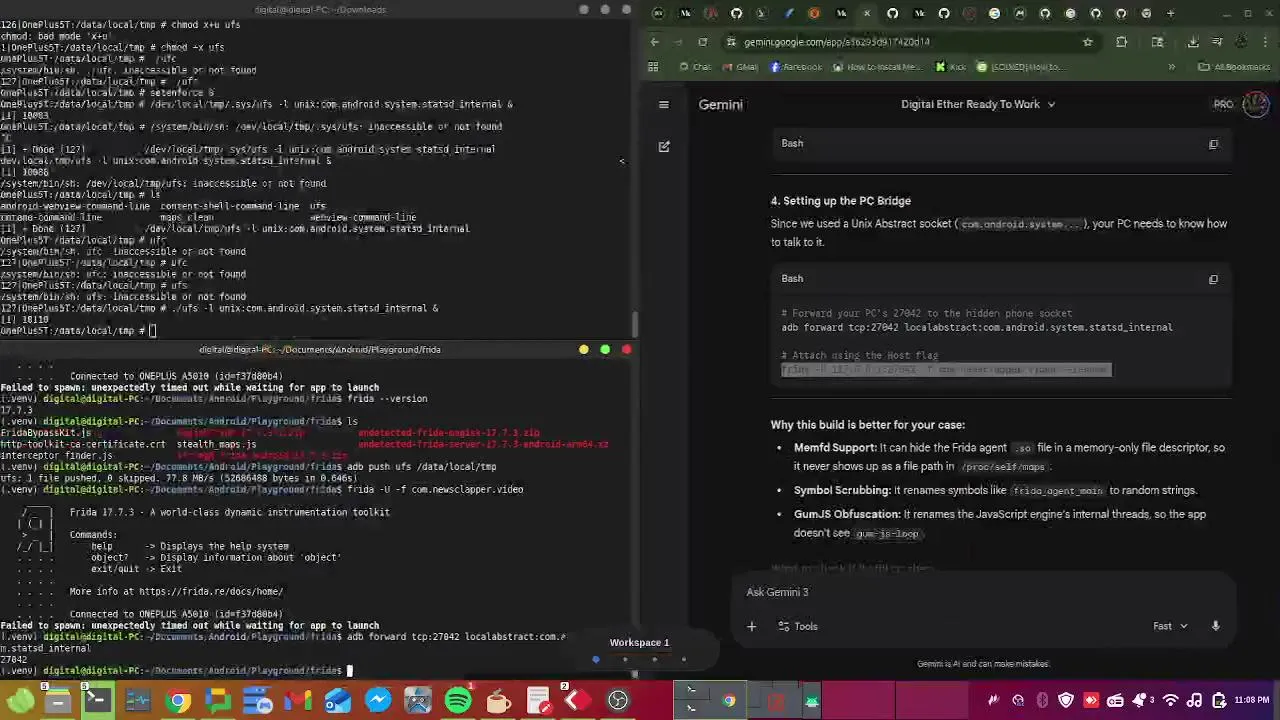Expand the Digital Ether Ready To Work title

[x=977, y=104]
